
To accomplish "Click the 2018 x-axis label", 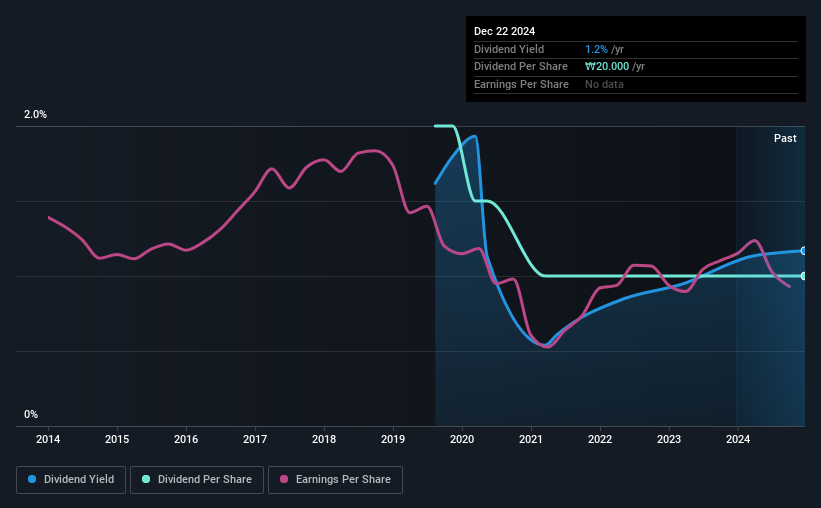I will pos(324,439).
